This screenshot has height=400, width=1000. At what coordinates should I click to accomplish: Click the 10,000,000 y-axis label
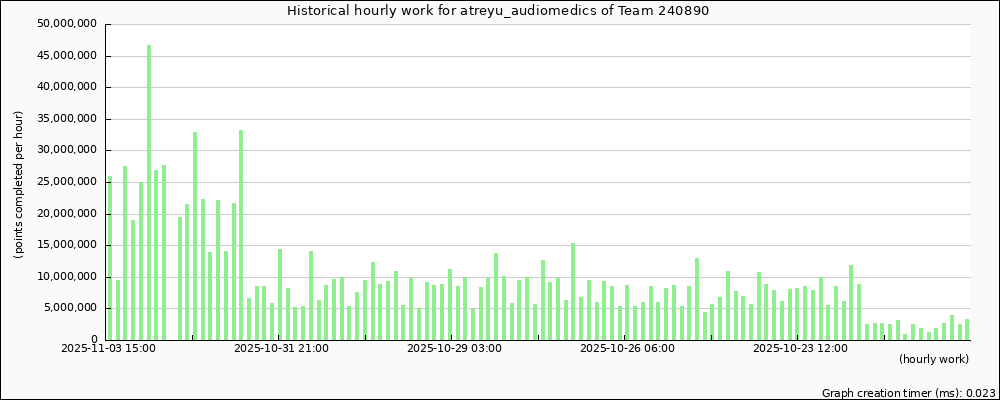click(63, 277)
